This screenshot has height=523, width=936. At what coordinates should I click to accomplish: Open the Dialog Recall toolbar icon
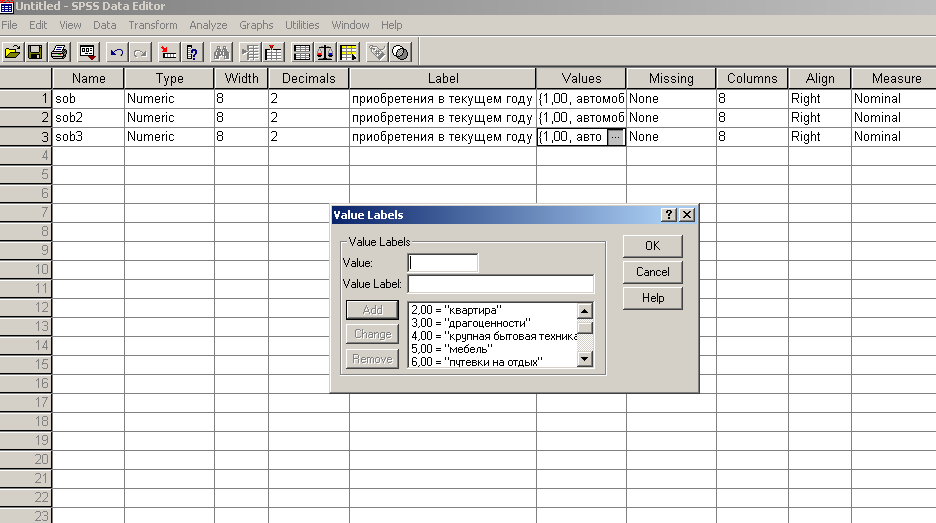tap(88, 53)
